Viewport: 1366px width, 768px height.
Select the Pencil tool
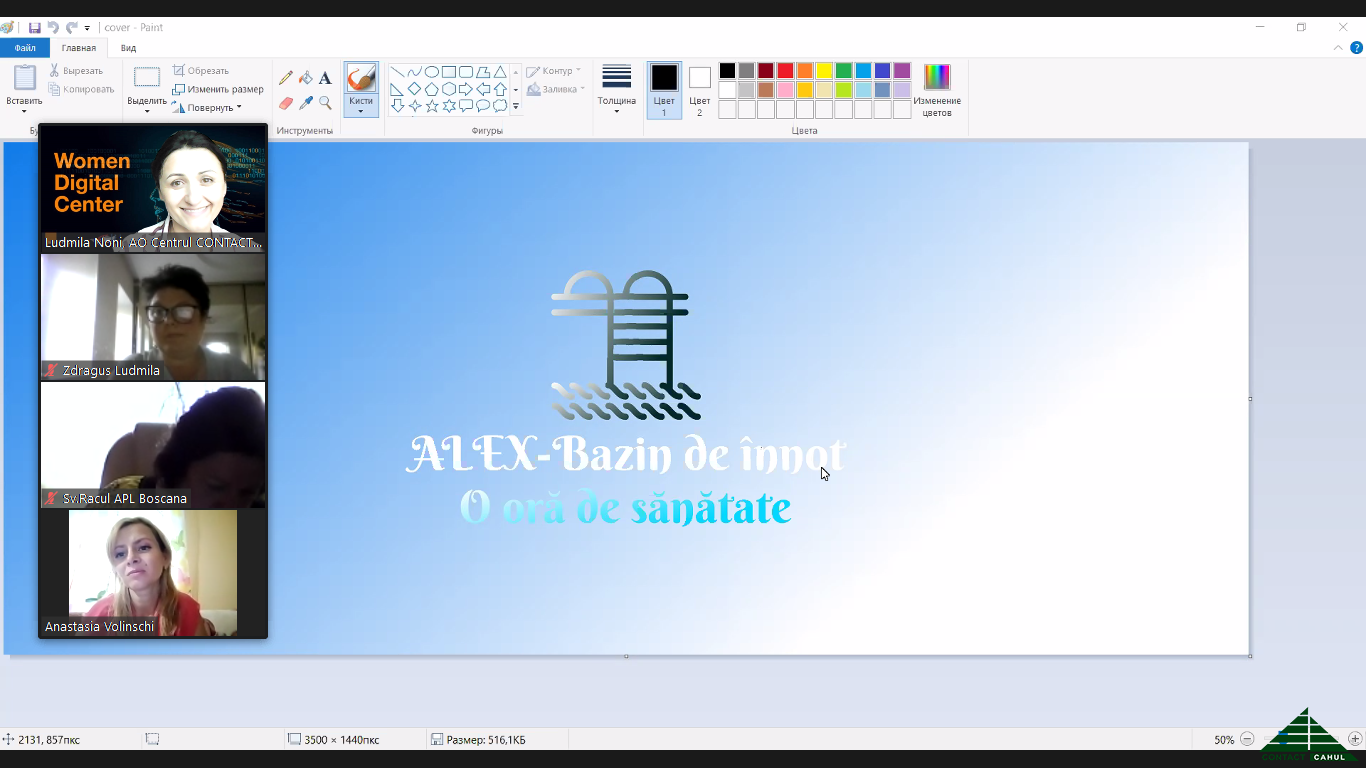pyautogui.click(x=286, y=78)
